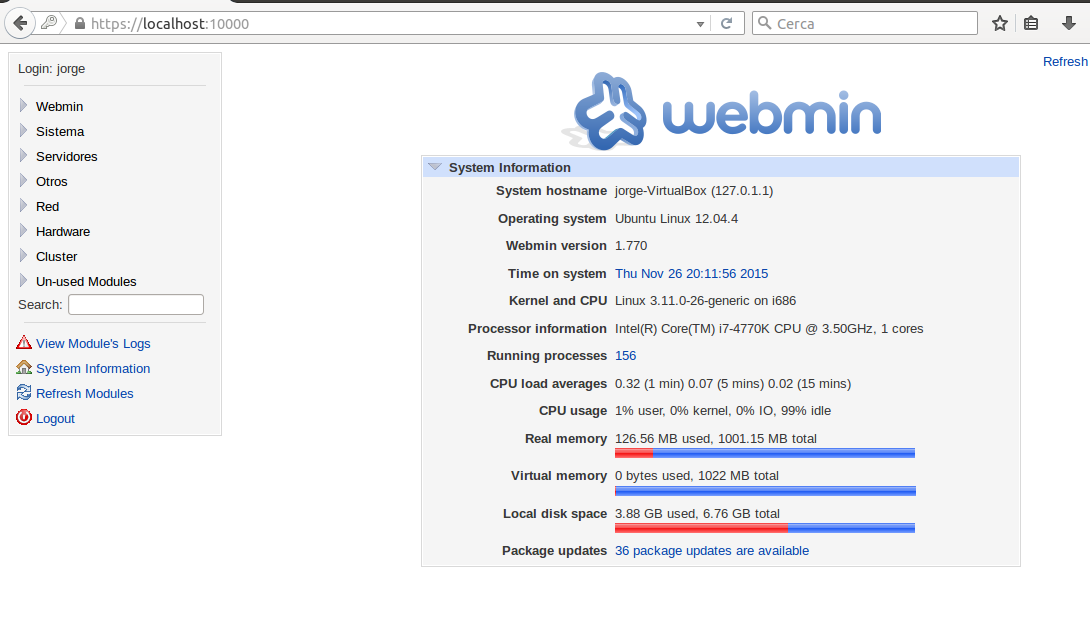Expand the Un-used Modules section
Screen dimensions: 1090x634
(86, 281)
